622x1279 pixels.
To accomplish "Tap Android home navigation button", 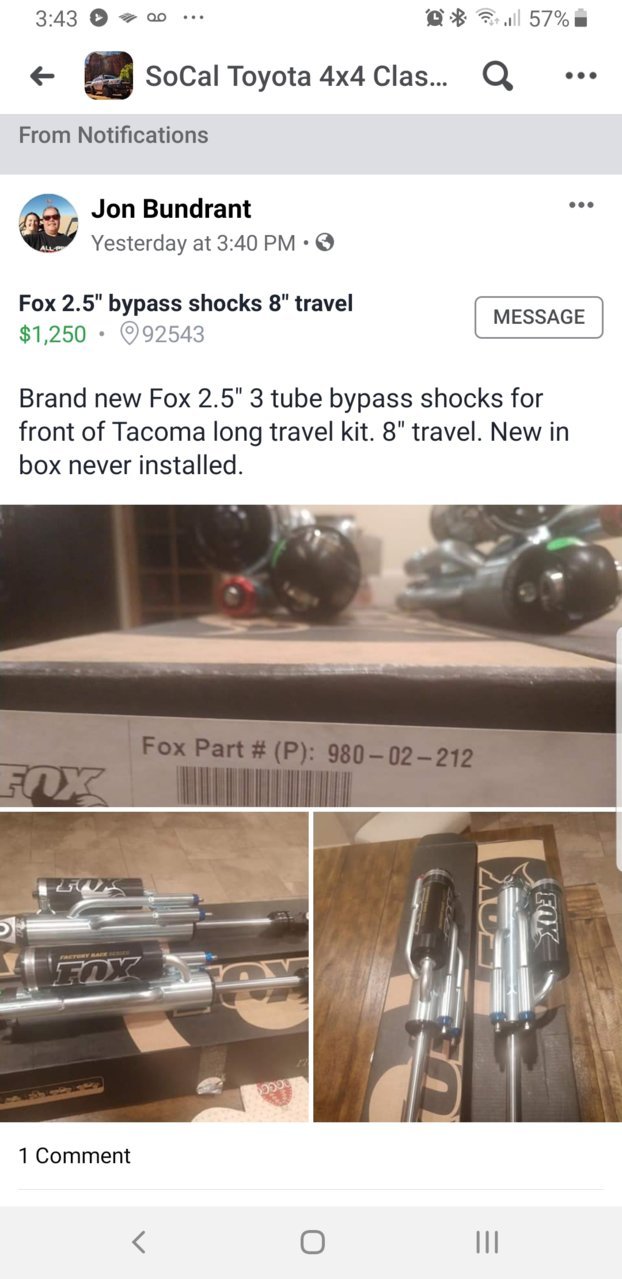I will click(x=312, y=1242).
